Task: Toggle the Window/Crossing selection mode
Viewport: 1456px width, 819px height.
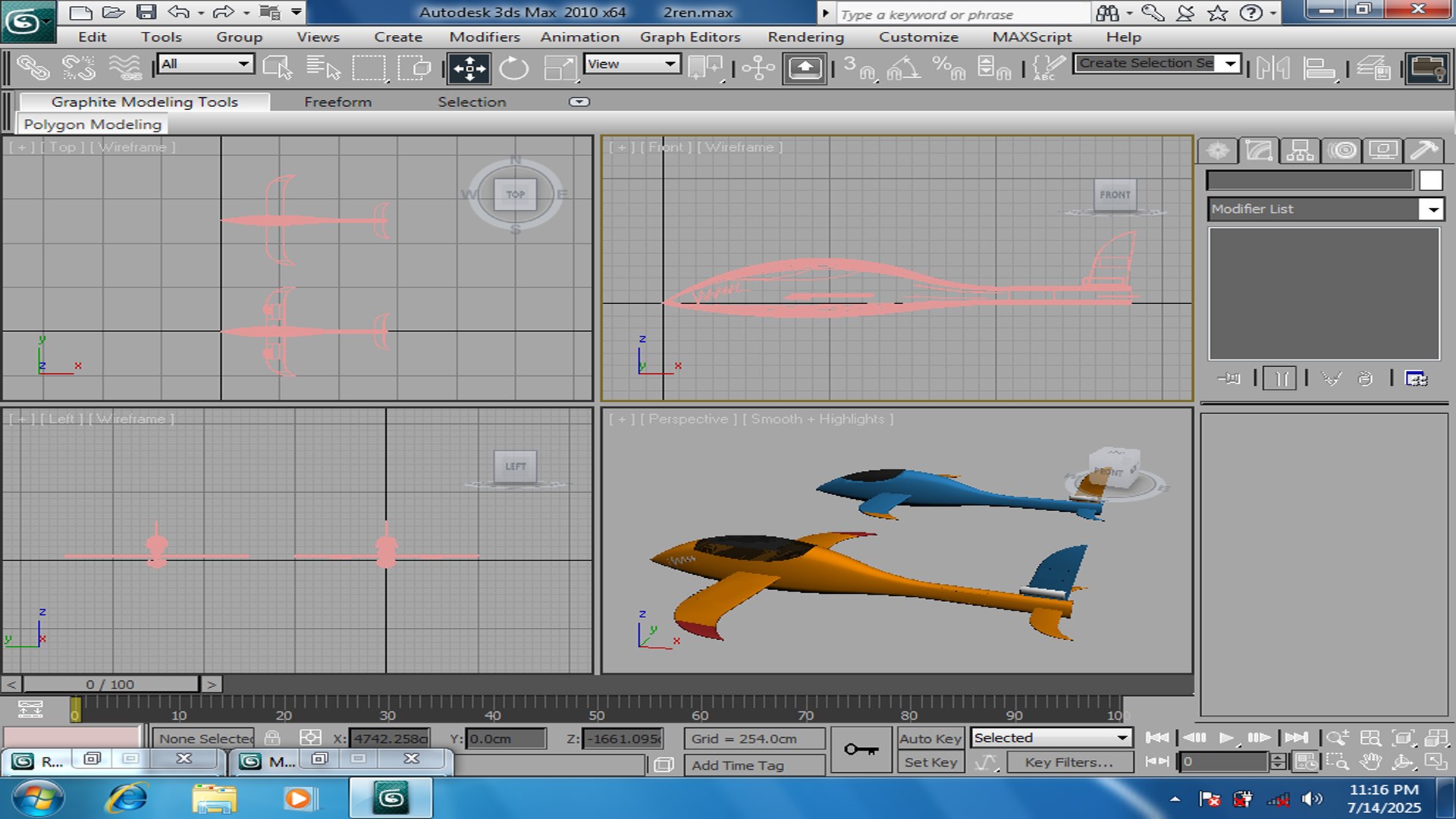Action: (x=415, y=68)
